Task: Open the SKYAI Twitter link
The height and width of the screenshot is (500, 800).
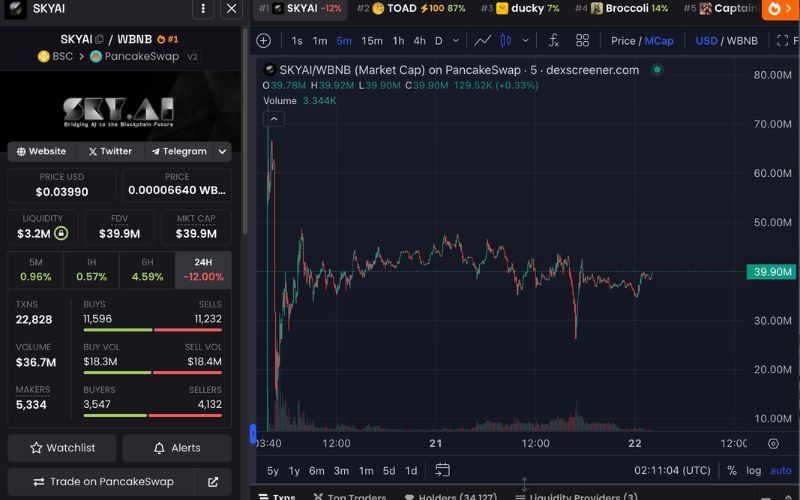Action: pos(110,152)
